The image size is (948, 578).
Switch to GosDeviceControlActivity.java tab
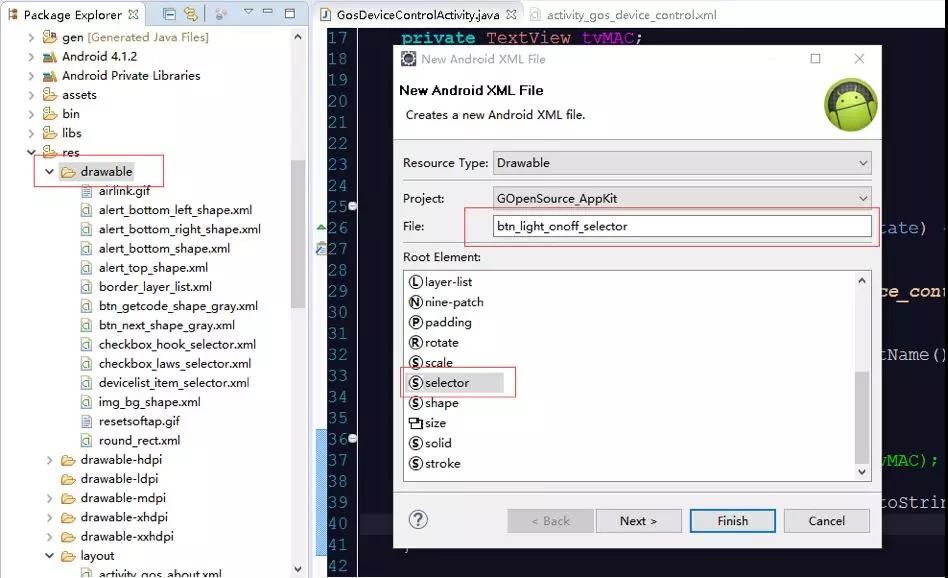[x=418, y=15]
